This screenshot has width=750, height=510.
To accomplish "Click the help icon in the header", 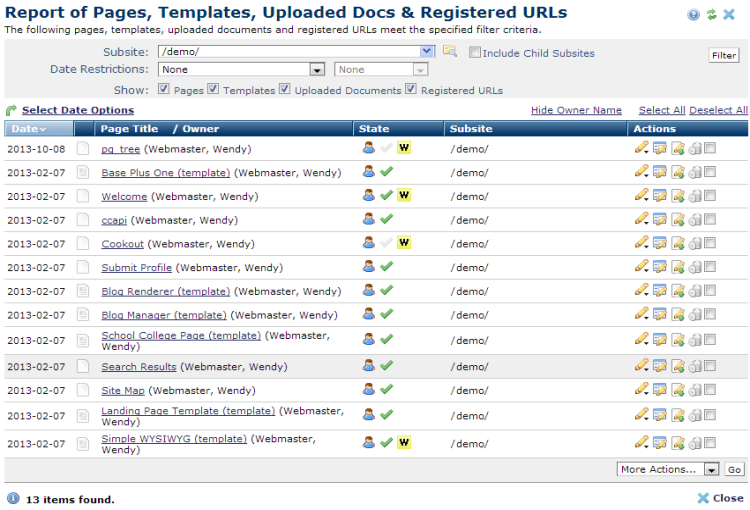I will [x=693, y=15].
